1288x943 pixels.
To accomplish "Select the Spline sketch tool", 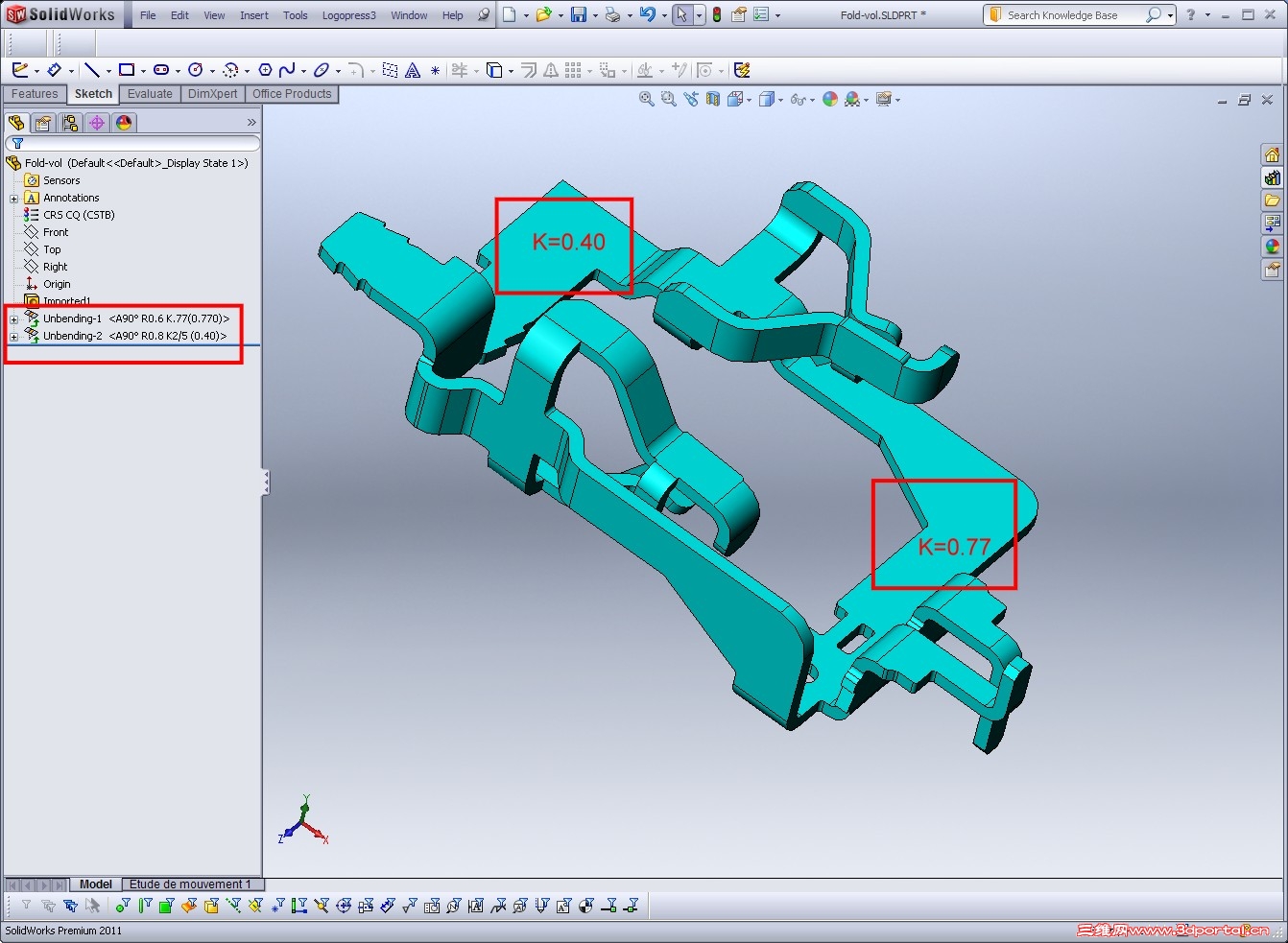I will (287, 70).
